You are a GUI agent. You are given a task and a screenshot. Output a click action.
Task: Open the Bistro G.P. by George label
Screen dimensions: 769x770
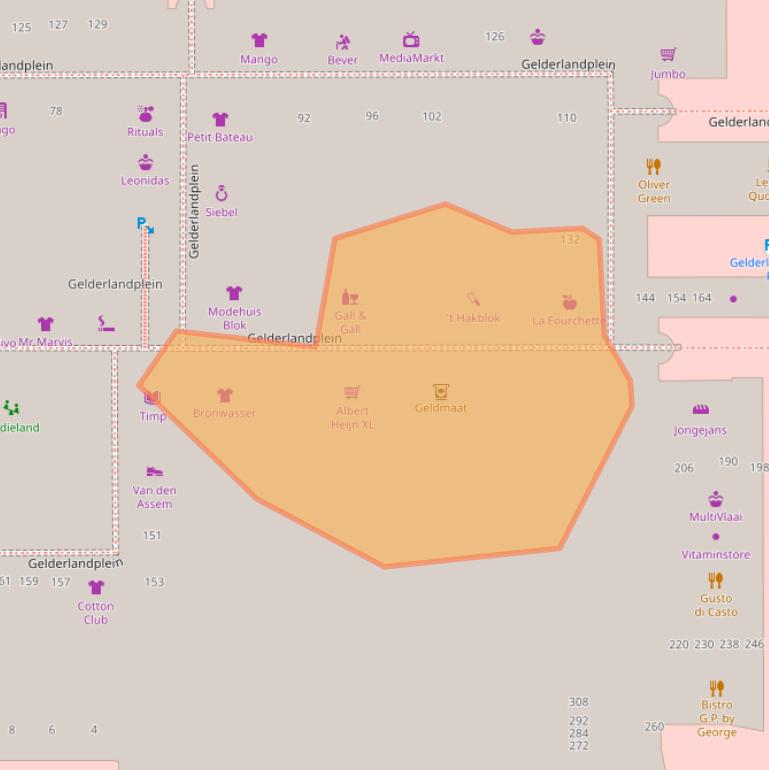coord(717,718)
